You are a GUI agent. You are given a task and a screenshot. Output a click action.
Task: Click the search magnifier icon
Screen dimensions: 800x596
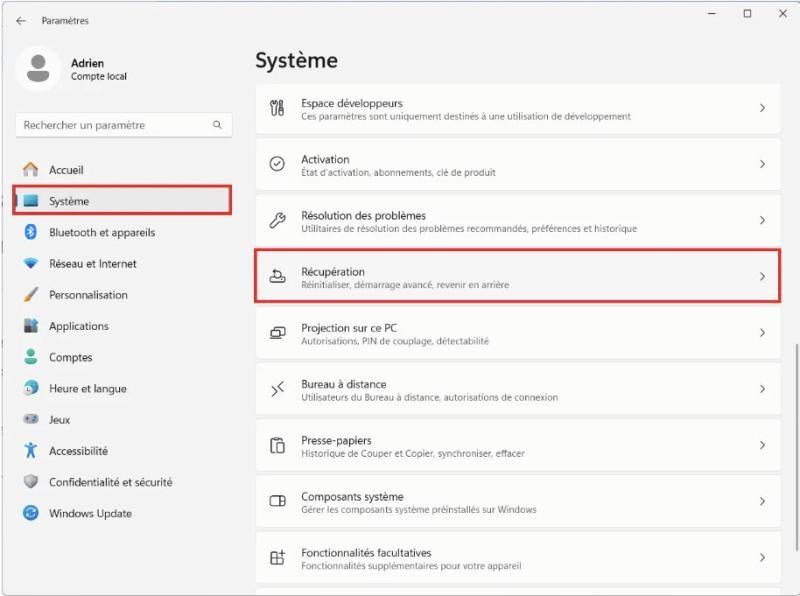click(217, 125)
